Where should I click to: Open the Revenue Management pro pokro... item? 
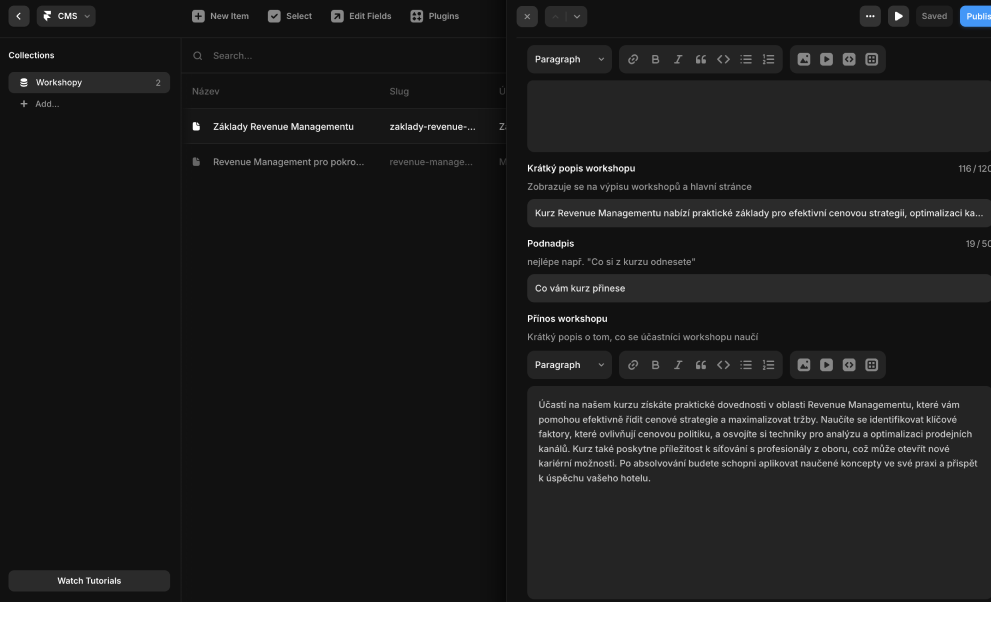click(x=288, y=162)
